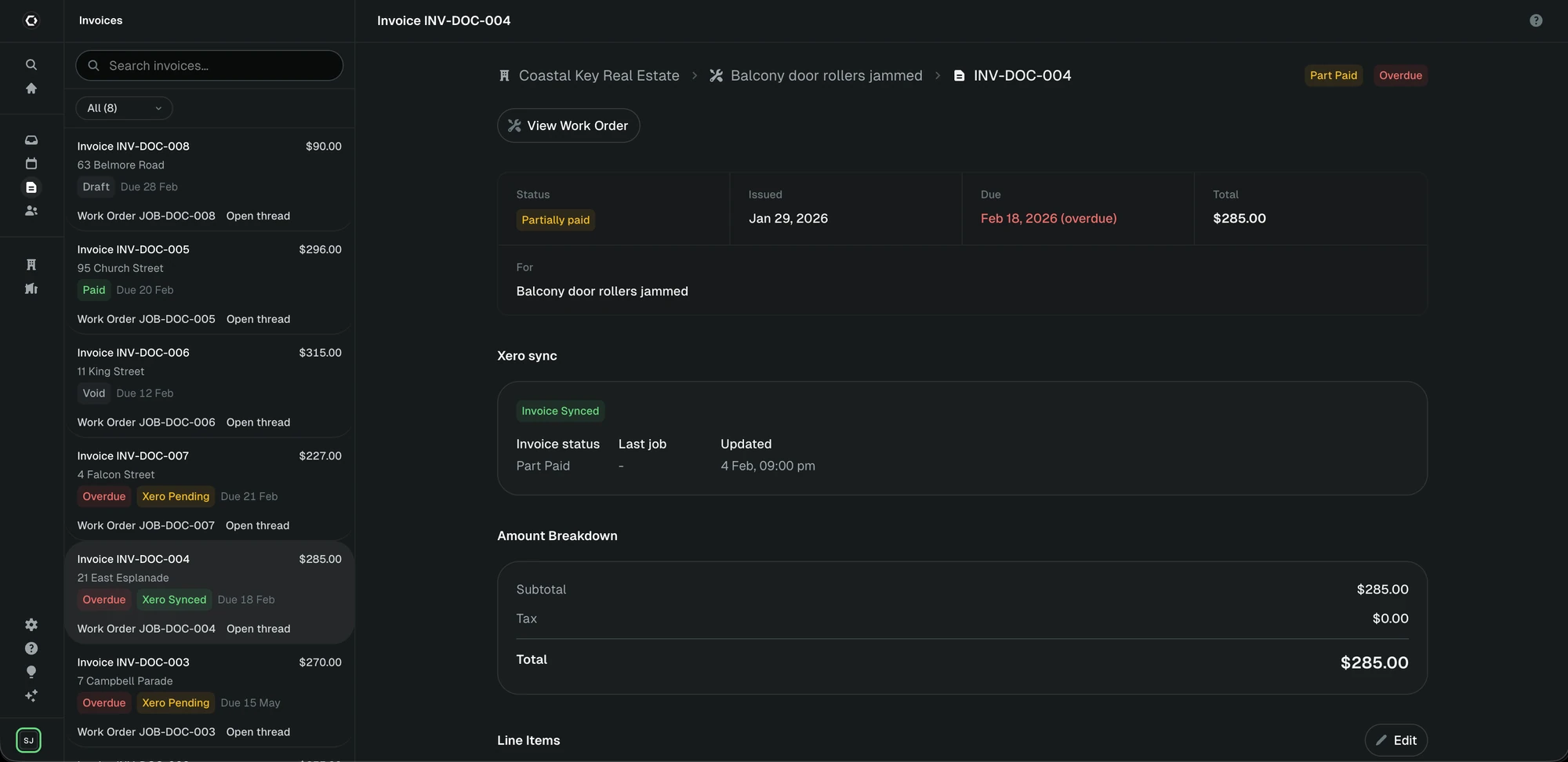Select Invoice INV-DOC-005 in the list

209,284
